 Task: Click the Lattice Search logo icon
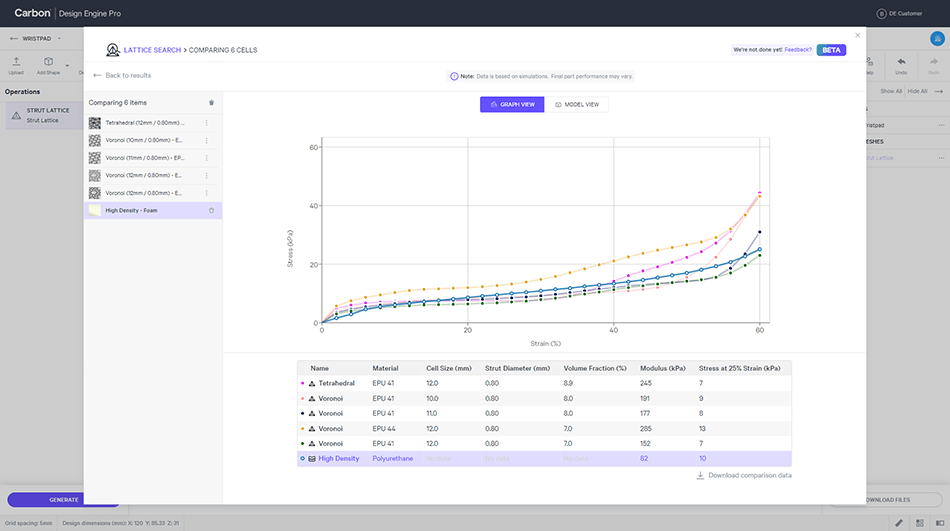pos(113,50)
